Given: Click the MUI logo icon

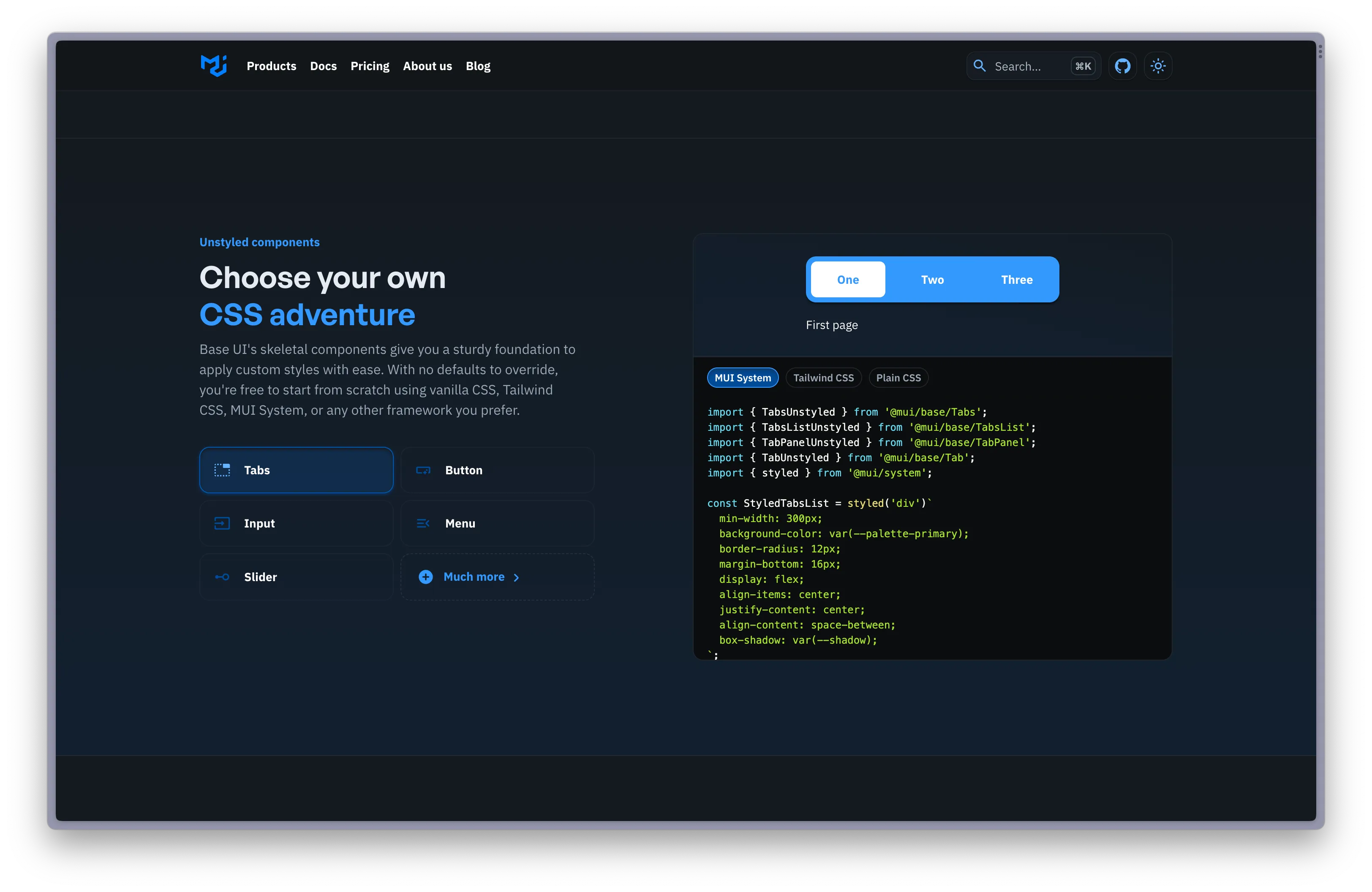Looking at the screenshot, I should [213, 66].
